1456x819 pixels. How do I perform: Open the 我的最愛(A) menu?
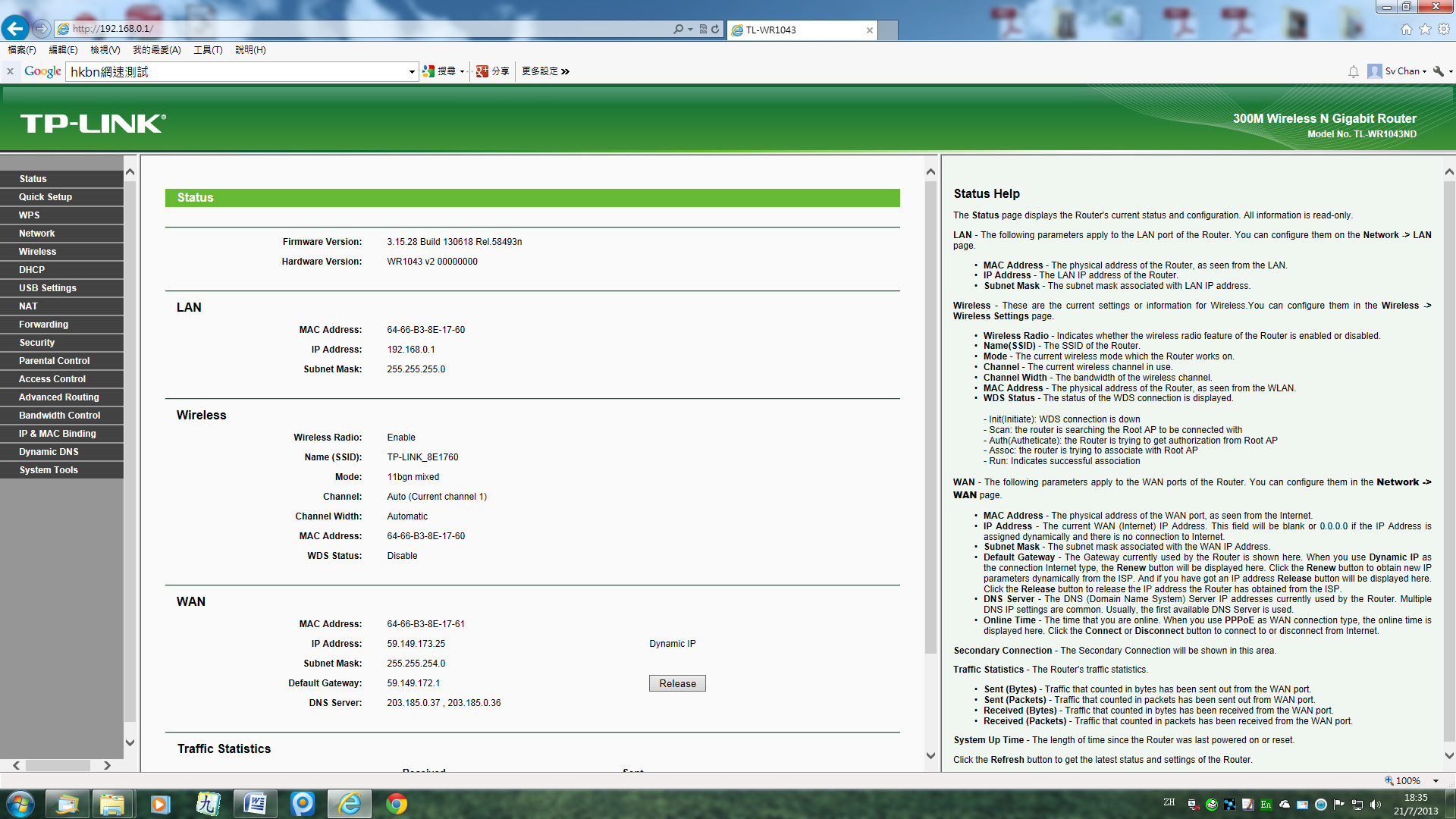tap(156, 50)
